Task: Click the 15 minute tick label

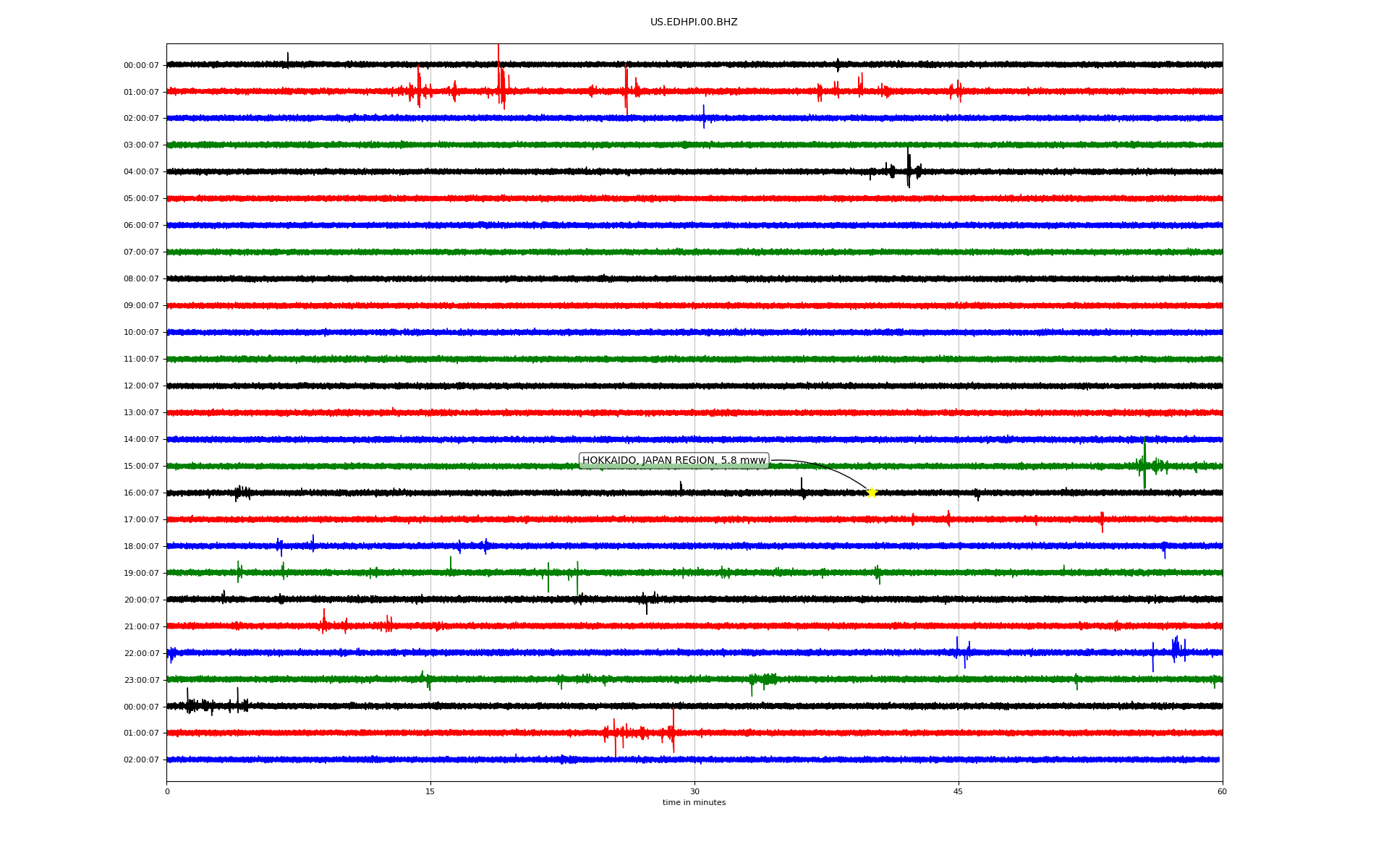Action: coord(430,791)
